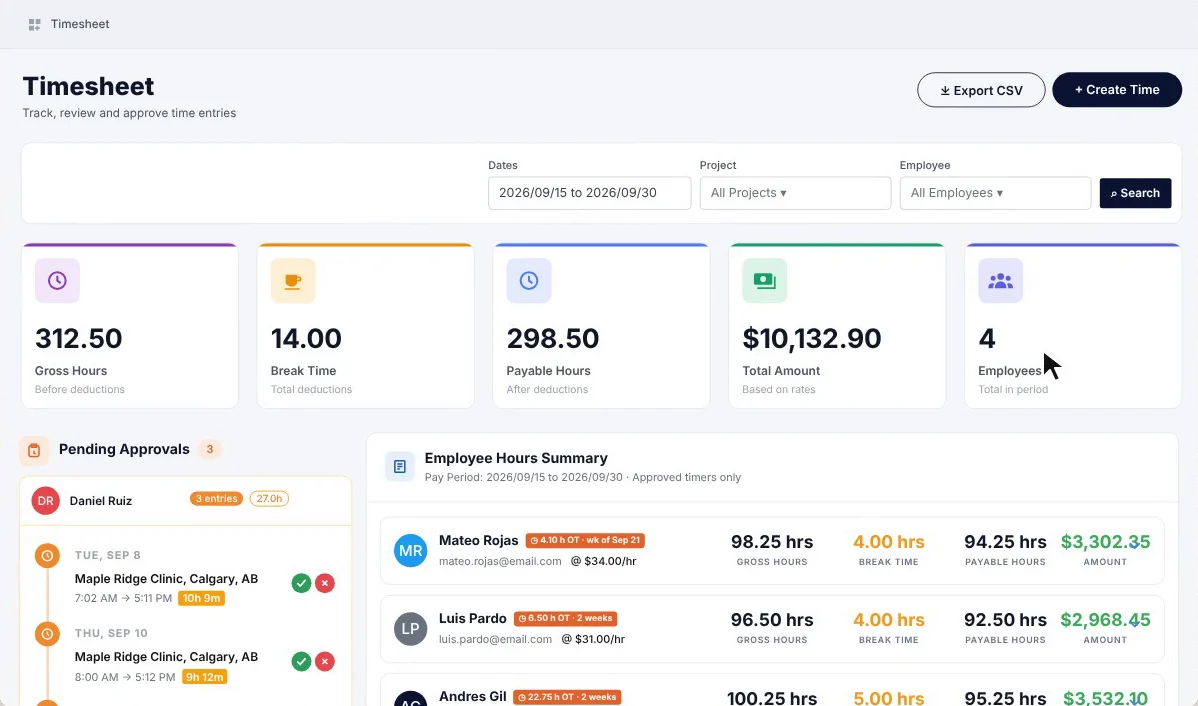The height and width of the screenshot is (706, 1198).
Task: Click the 3 entries badge for Daniel Ruiz
Action: click(x=216, y=499)
